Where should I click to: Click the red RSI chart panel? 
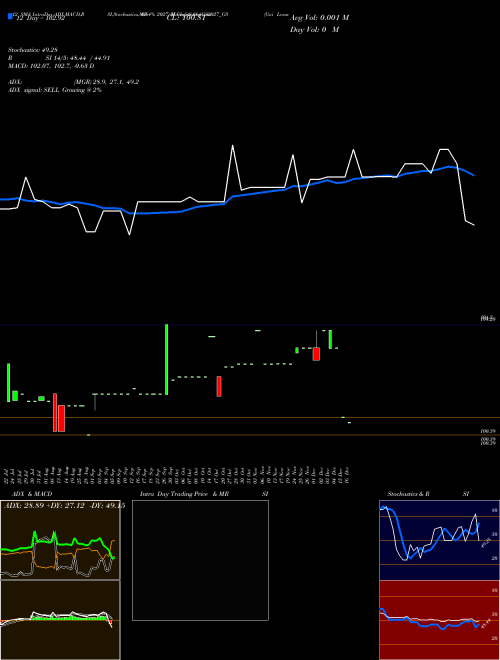[x=439, y=620]
